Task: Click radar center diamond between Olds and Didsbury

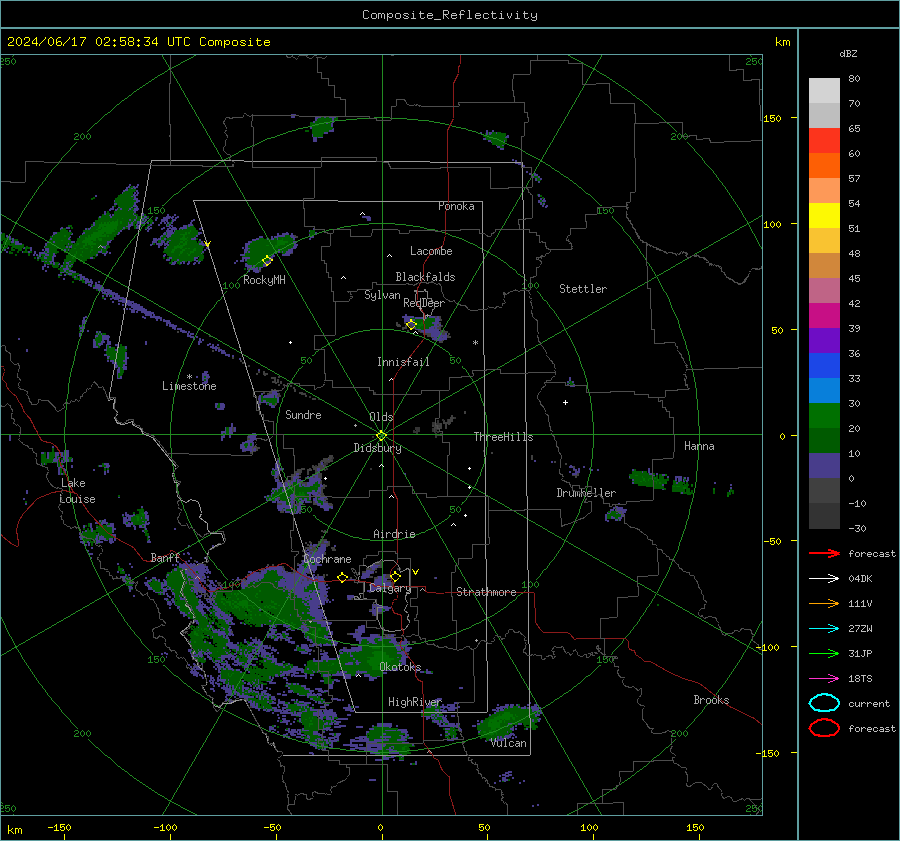Action: point(381,436)
